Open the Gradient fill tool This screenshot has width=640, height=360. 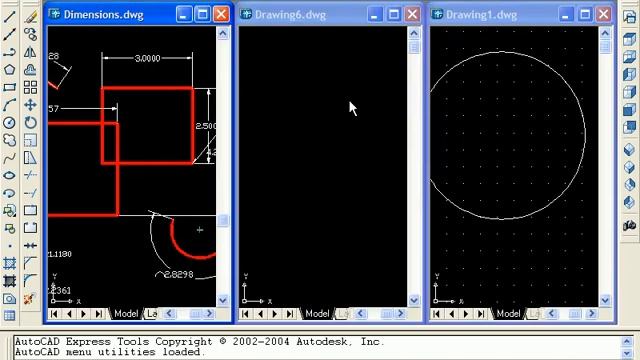click(x=9, y=281)
